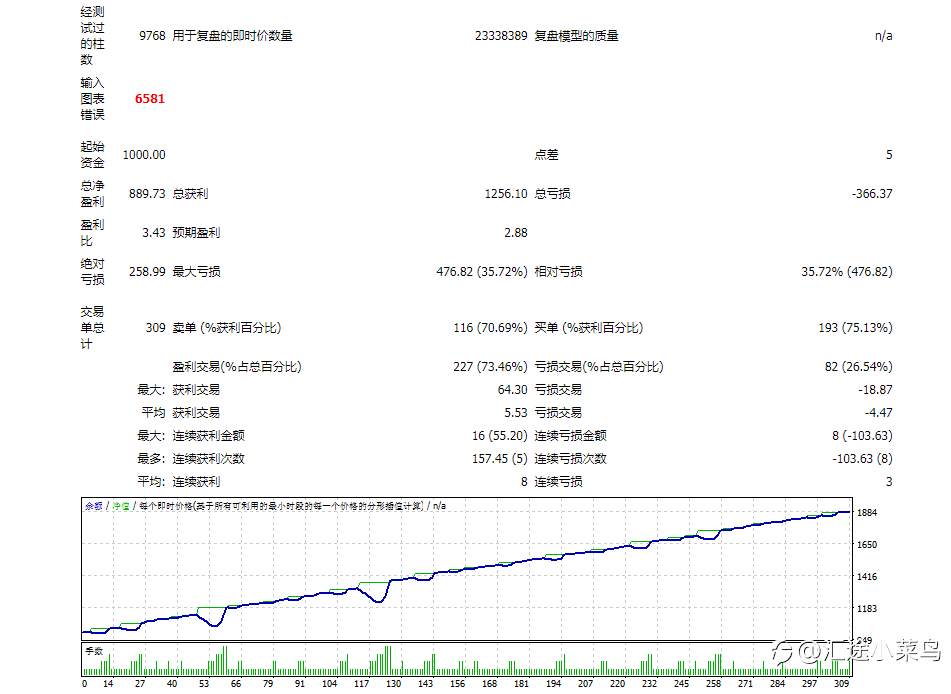This screenshot has height=694, width=951.
Task: Click the 净值 legend label on chart
Action: [121, 506]
